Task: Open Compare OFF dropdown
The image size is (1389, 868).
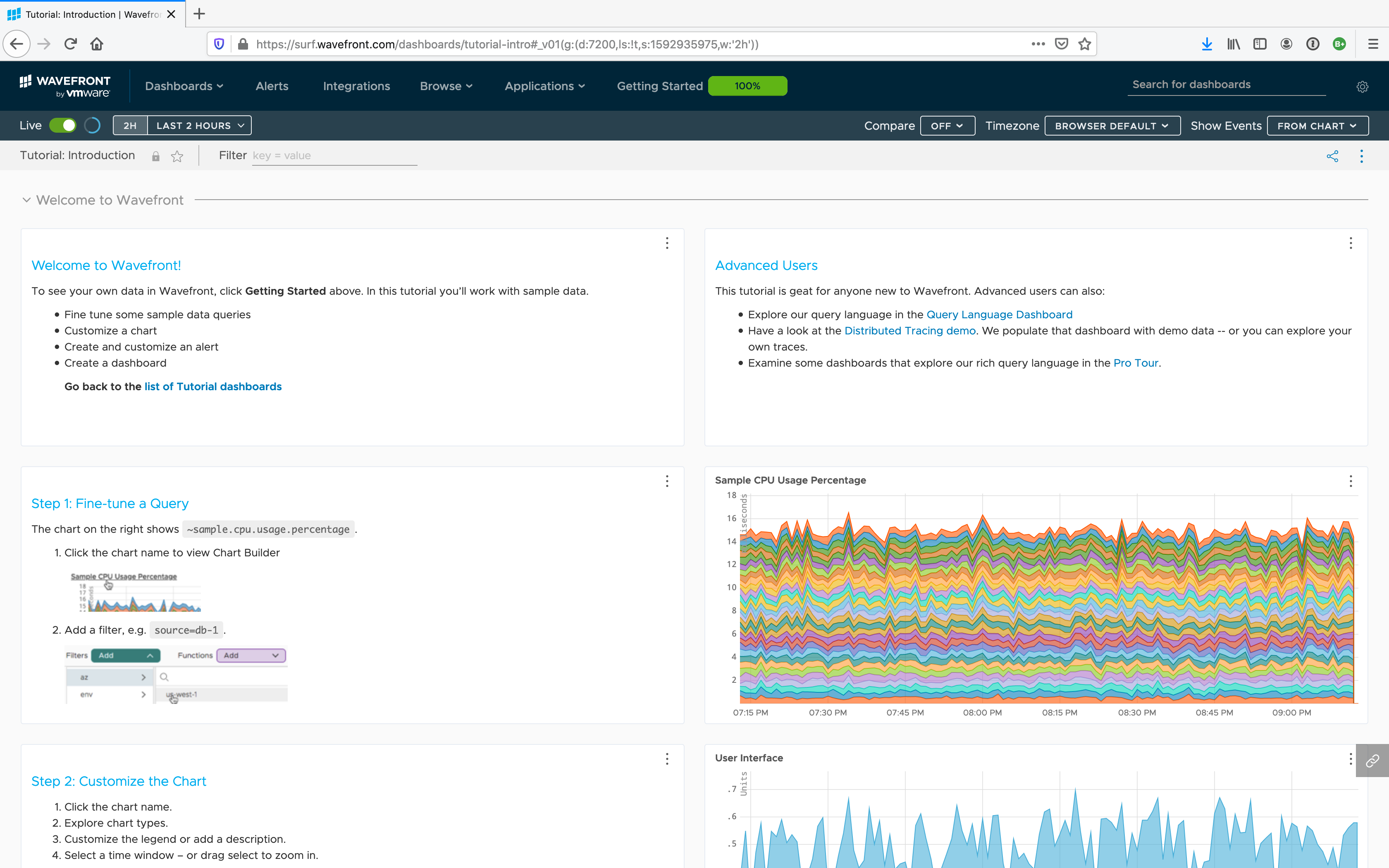Action: pos(947,126)
